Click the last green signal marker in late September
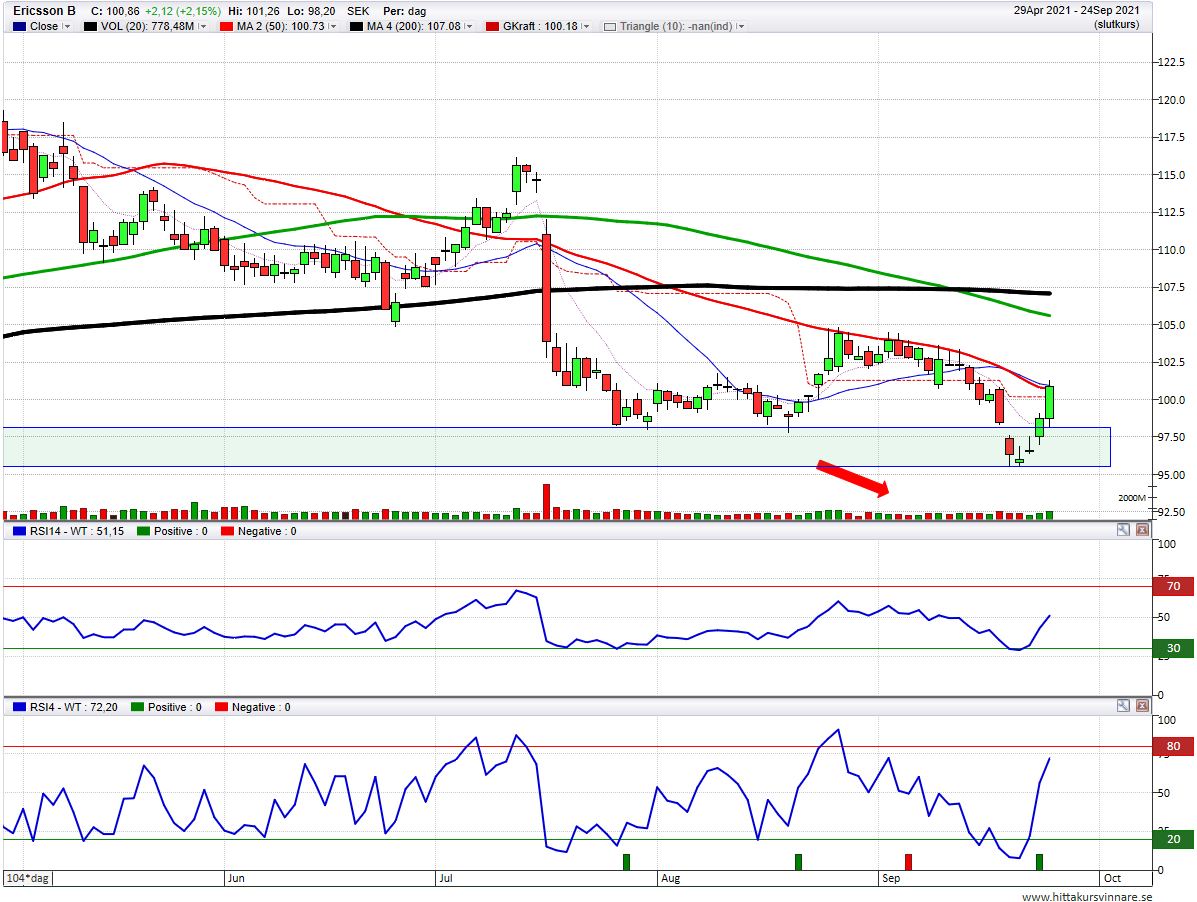This screenshot has height=902, width=1197. tap(1039, 862)
